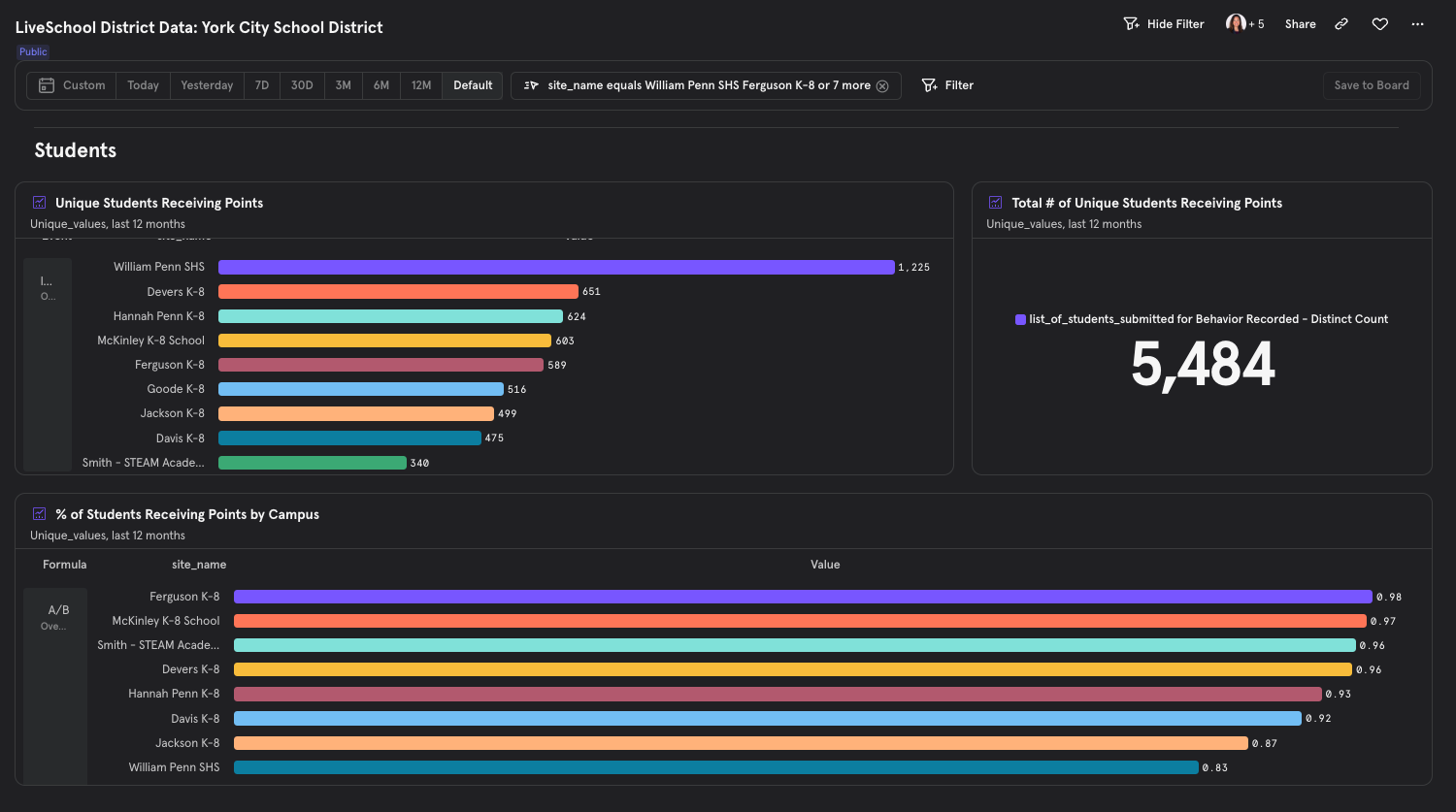The image size is (1456, 812).
Task: Select the 3M date range
Action: pyautogui.click(x=344, y=85)
